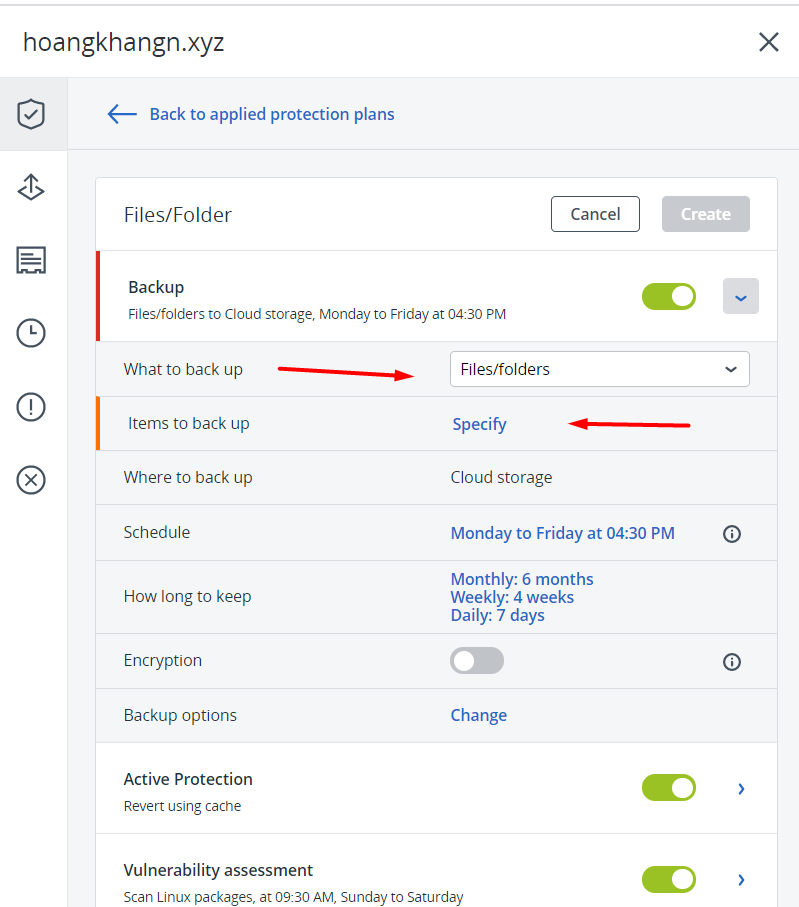Screen dimensions: 799x907
Task: Expand the Active Protection section arrow
Action: point(741,789)
